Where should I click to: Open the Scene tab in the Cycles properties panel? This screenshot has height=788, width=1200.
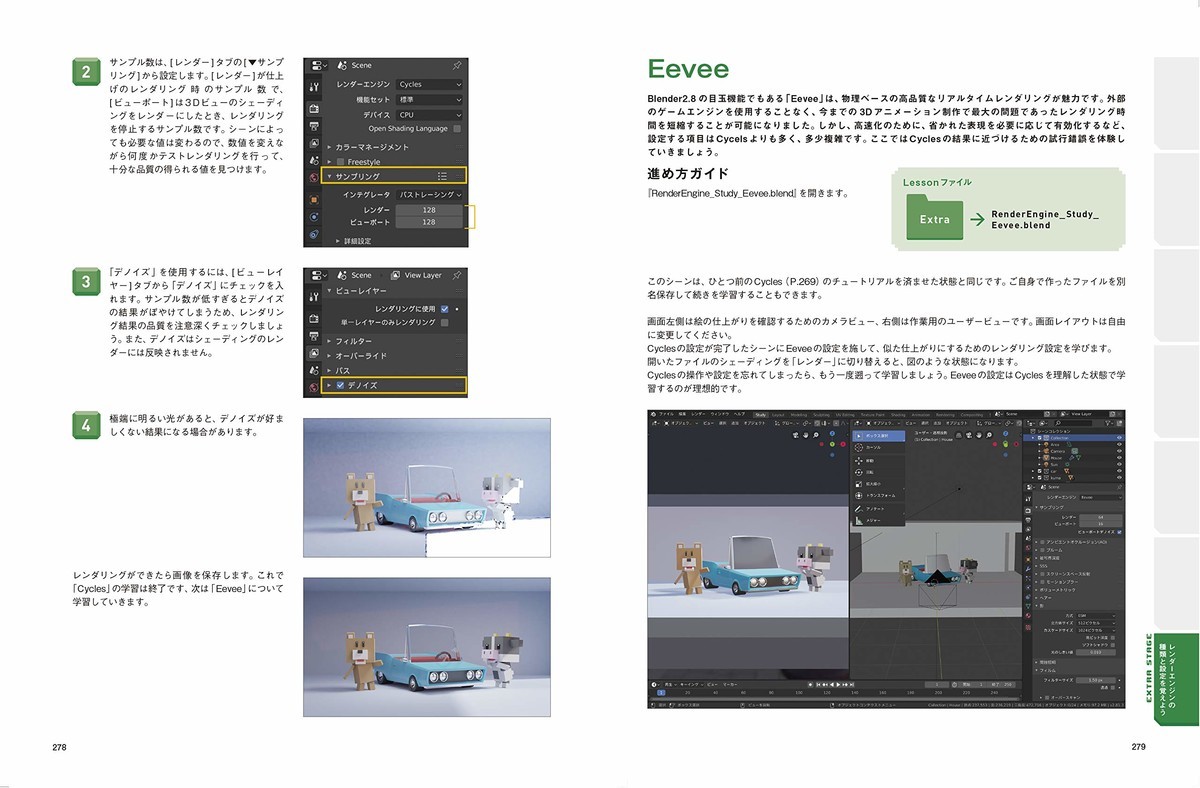(314, 160)
